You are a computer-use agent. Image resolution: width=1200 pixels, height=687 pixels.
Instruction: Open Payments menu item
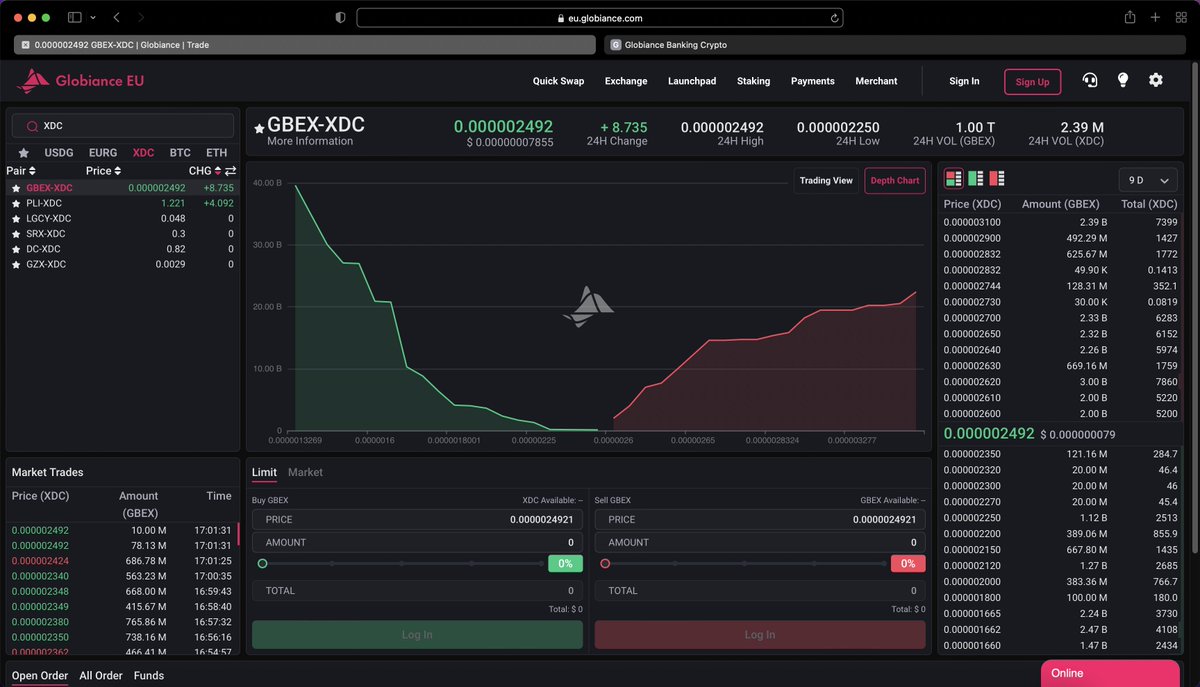813,81
